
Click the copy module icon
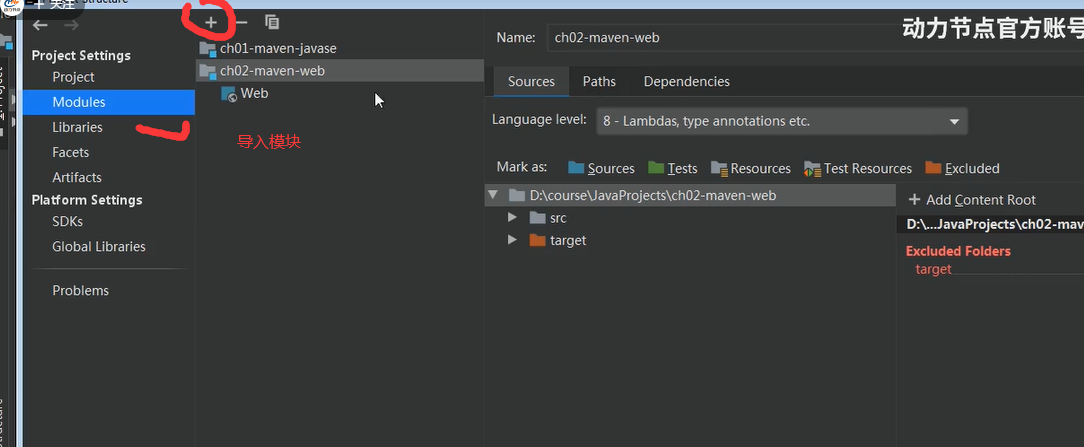pyautogui.click(x=272, y=22)
